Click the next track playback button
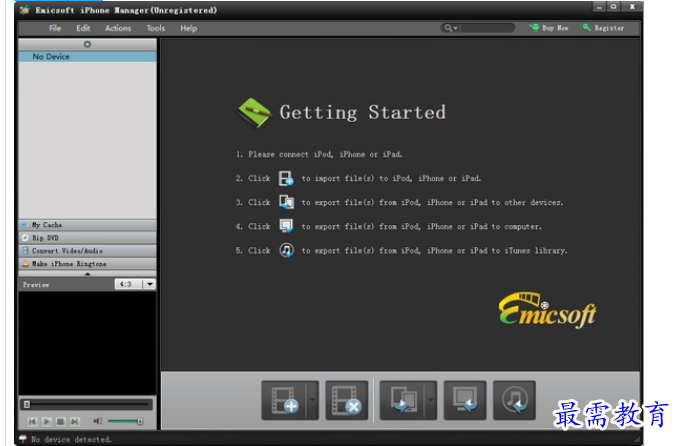677x446 pixels. click(x=75, y=421)
